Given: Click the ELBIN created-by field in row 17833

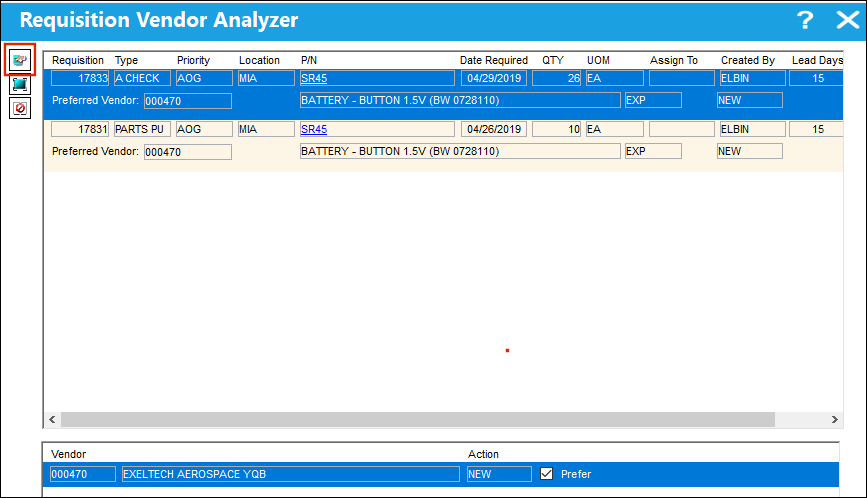Looking at the screenshot, I should (753, 78).
